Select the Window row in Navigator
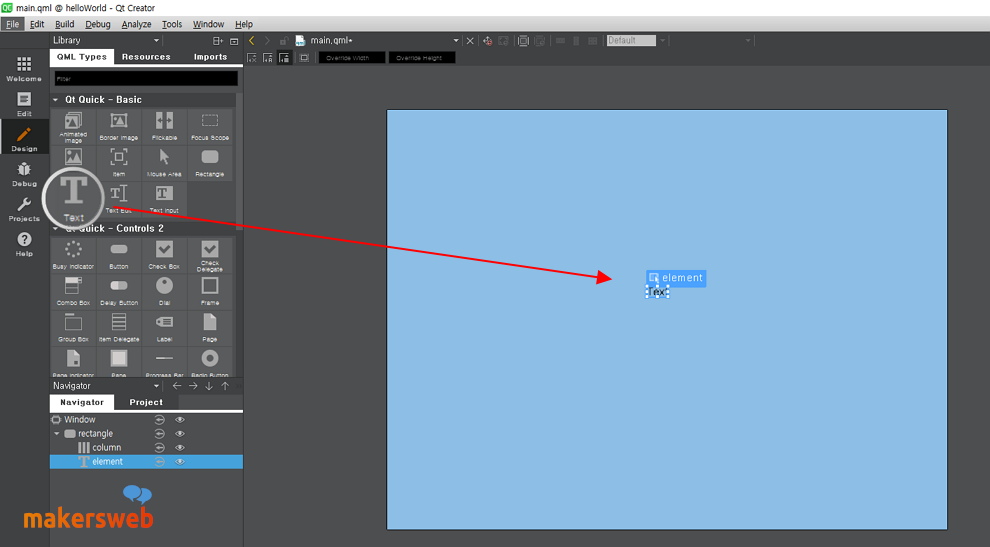Image resolution: width=990 pixels, height=547 pixels. click(146, 419)
